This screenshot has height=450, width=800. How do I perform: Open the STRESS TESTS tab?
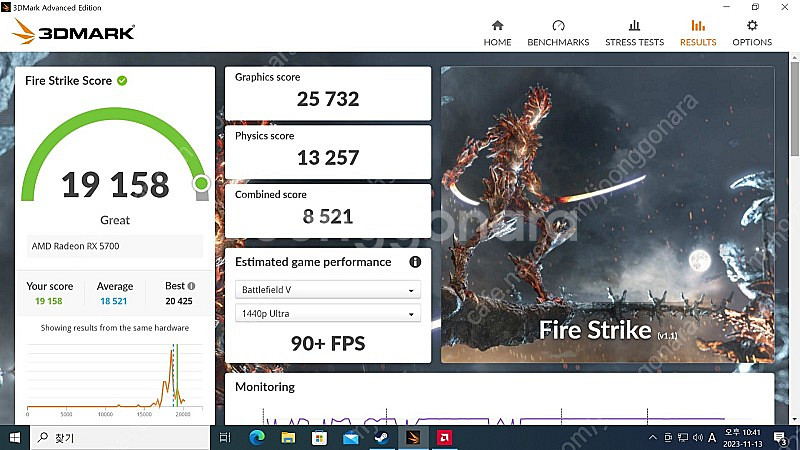click(x=634, y=33)
